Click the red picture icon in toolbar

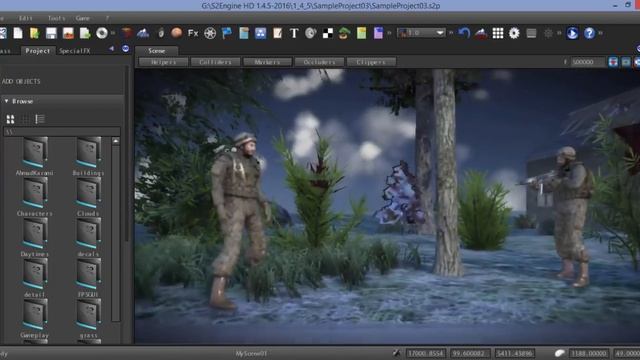[68, 33]
